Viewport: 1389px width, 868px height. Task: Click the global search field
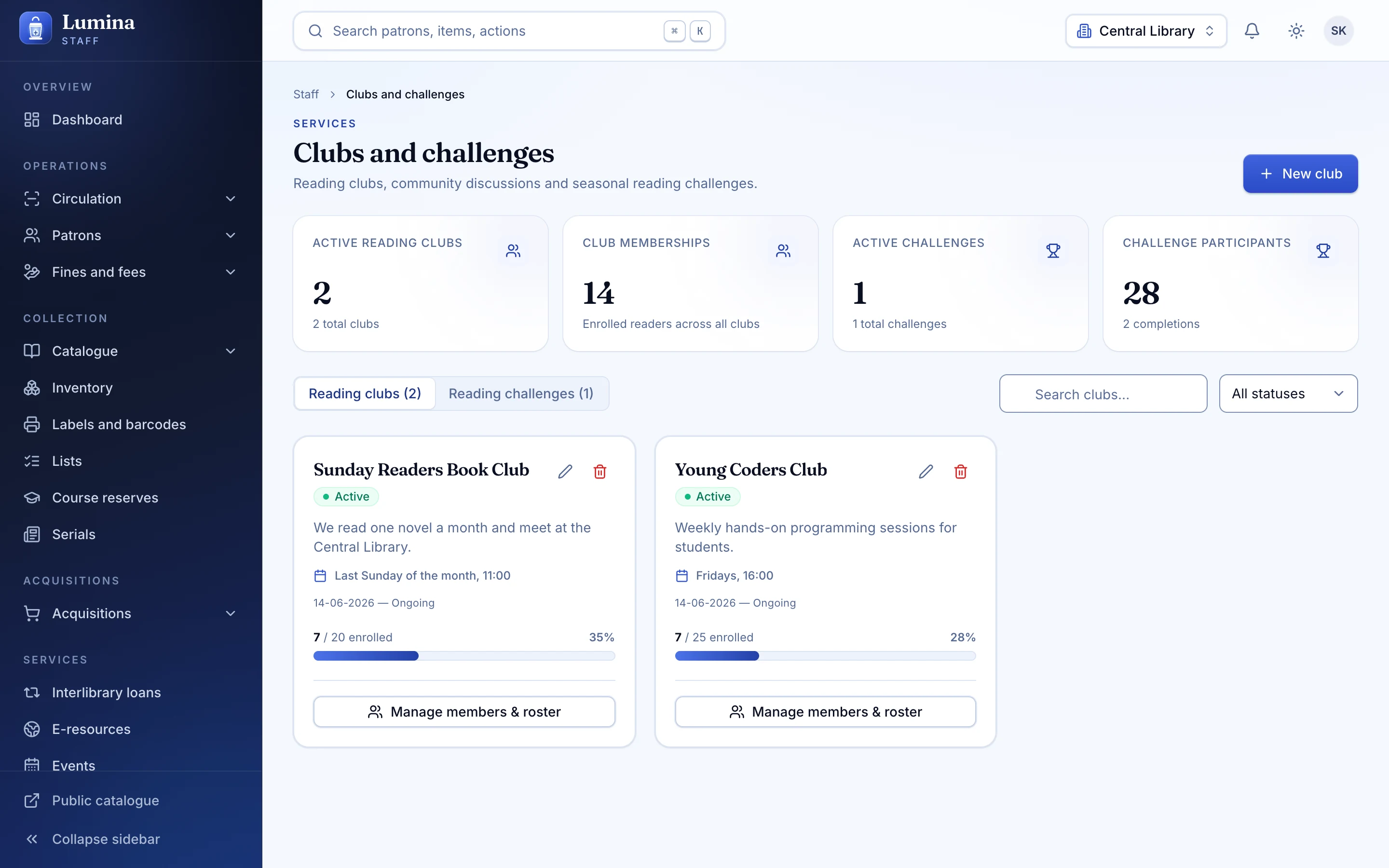(509, 31)
